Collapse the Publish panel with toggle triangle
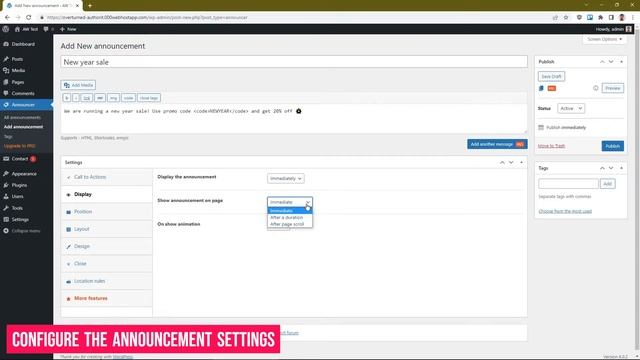This screenshot has width=640, height=360. click(621, 62)
